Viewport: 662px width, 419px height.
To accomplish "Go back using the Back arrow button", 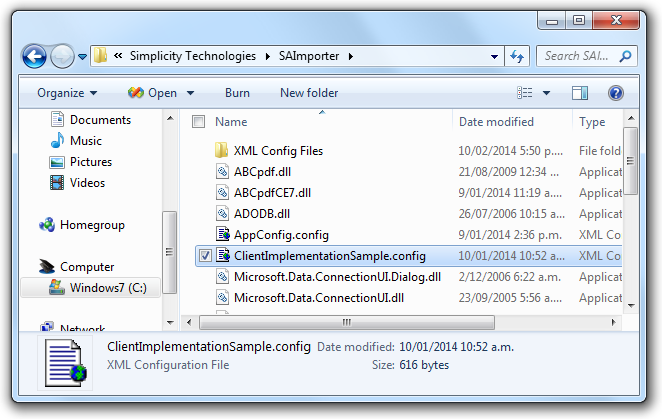I will 34,56.
